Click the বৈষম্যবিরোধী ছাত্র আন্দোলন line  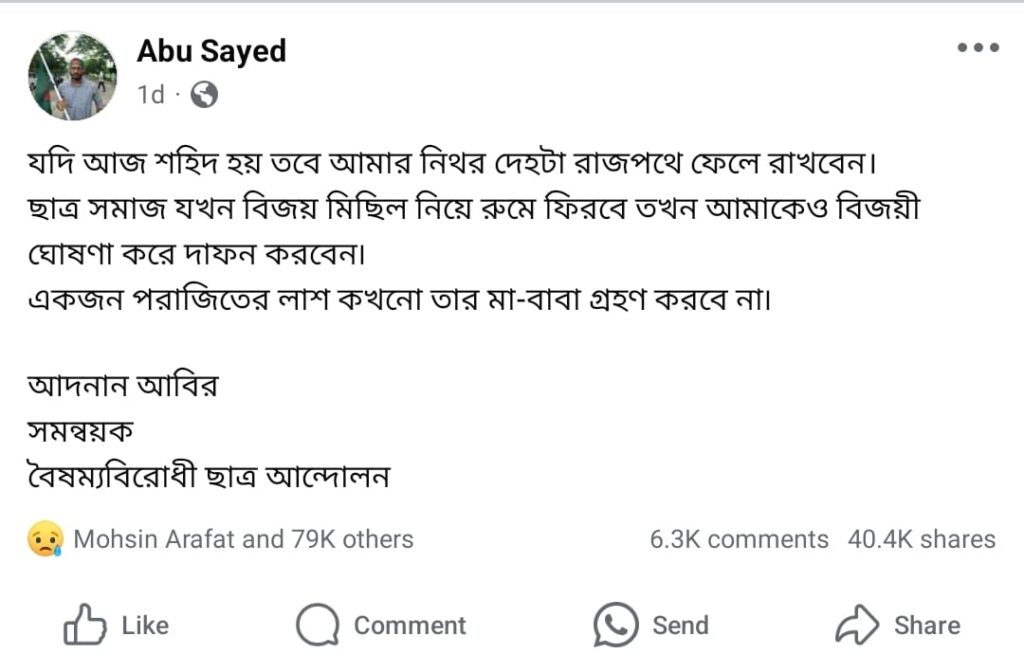tap(208, 476)
